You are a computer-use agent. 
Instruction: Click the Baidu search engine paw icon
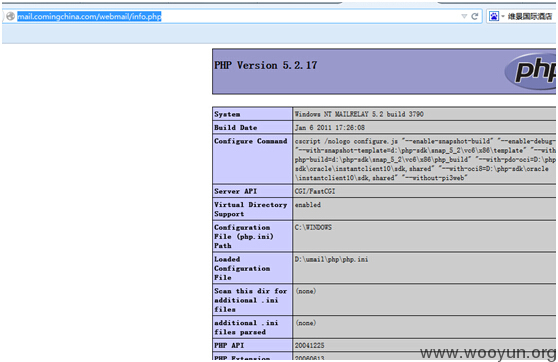click(494, 16)
